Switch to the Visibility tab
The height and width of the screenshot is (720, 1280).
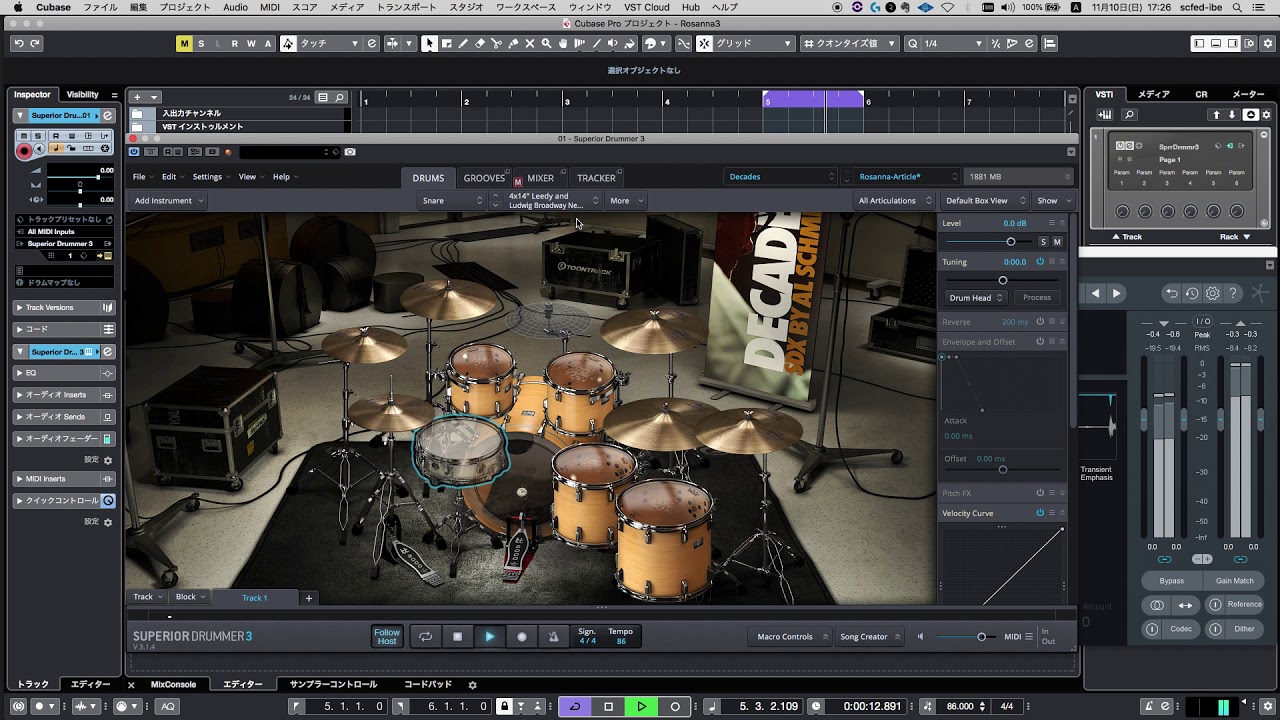83,95
